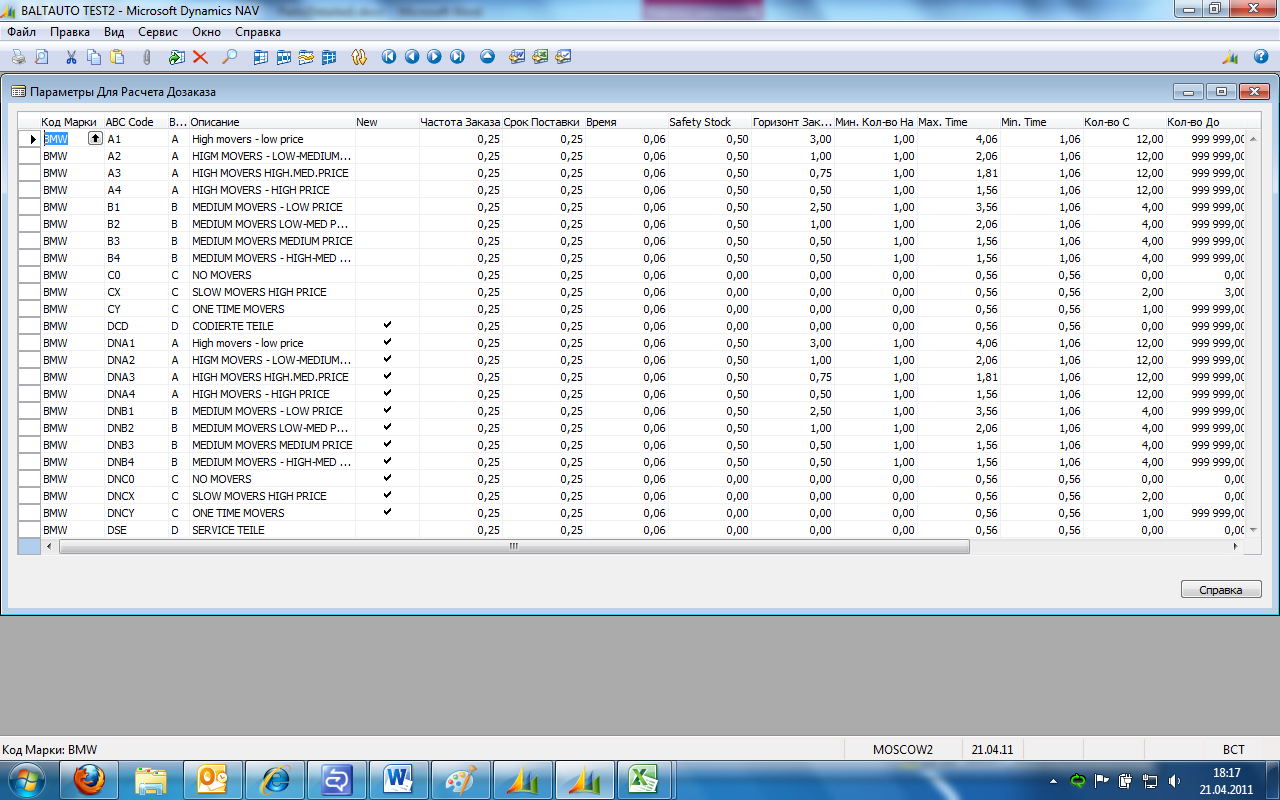
Task: Click the 'DSE' ABC code cell
Action: tap(135, 530)
